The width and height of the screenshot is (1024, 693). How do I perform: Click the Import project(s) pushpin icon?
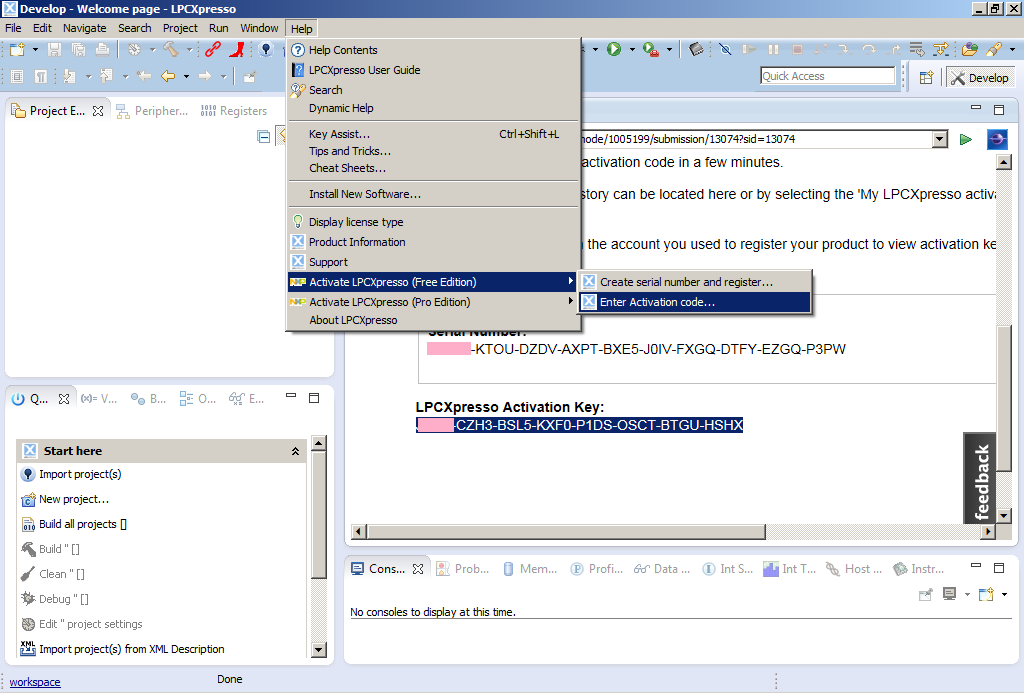pyautogui.click(x=28, y=474)
